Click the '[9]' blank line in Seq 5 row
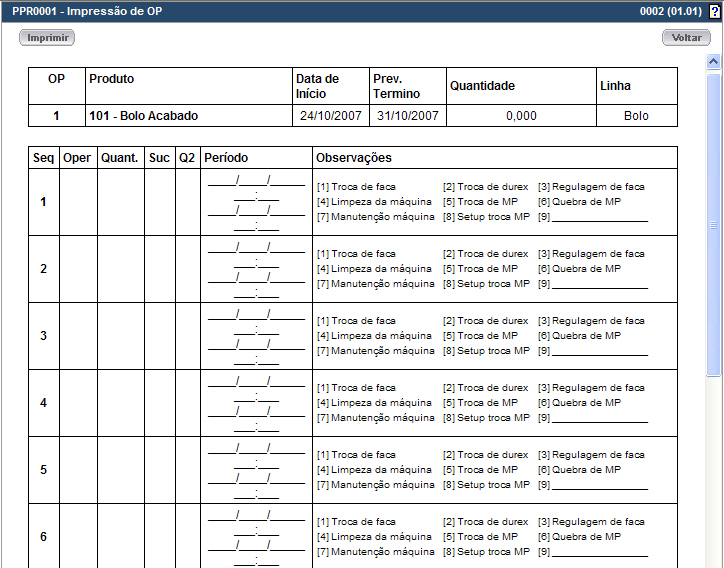 tap(594, 485)
